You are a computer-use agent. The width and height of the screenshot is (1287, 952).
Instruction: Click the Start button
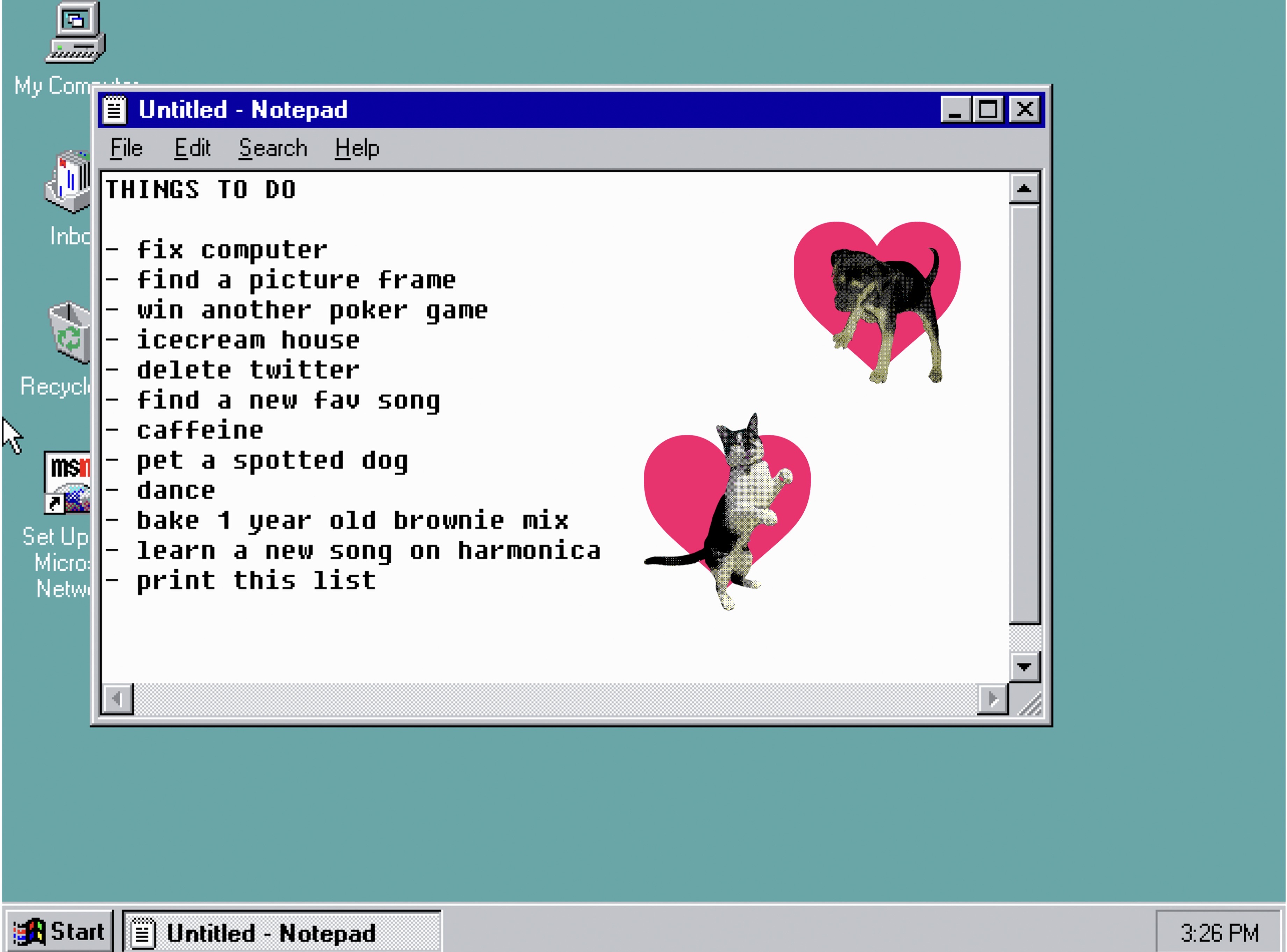pyautogui.click(x=59, y=932)
